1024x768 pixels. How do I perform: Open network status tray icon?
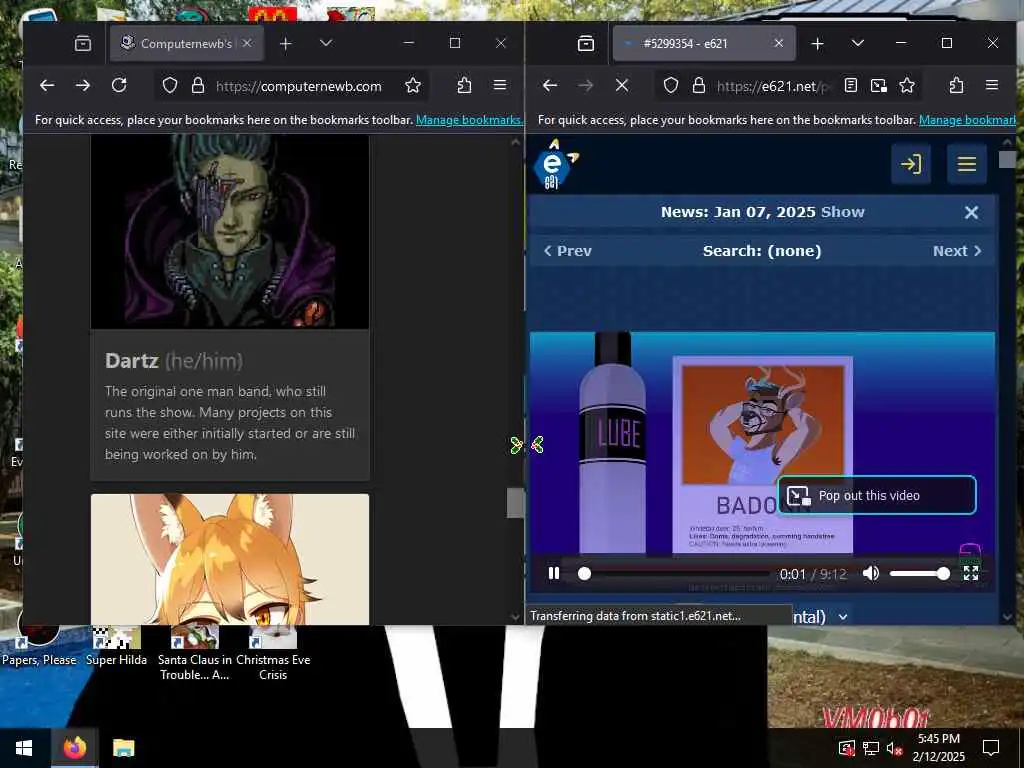(871, 748)
